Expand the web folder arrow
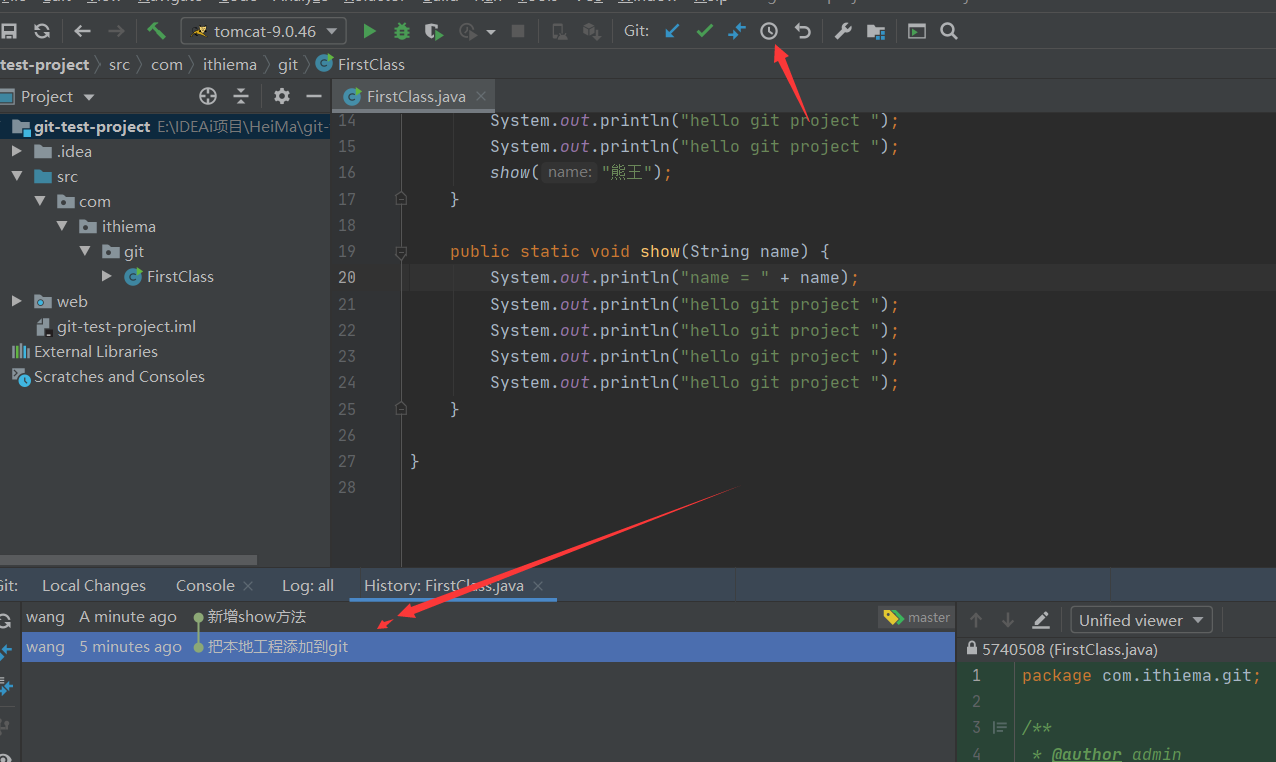 (17, 301)
